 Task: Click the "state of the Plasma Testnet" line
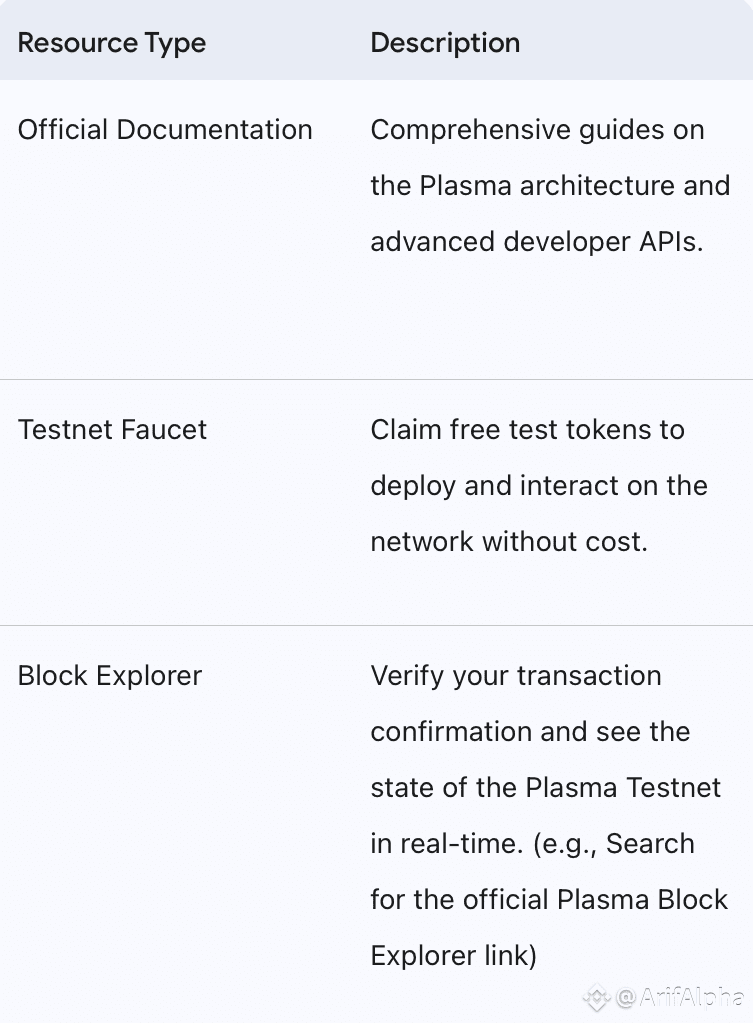point(545,788)
